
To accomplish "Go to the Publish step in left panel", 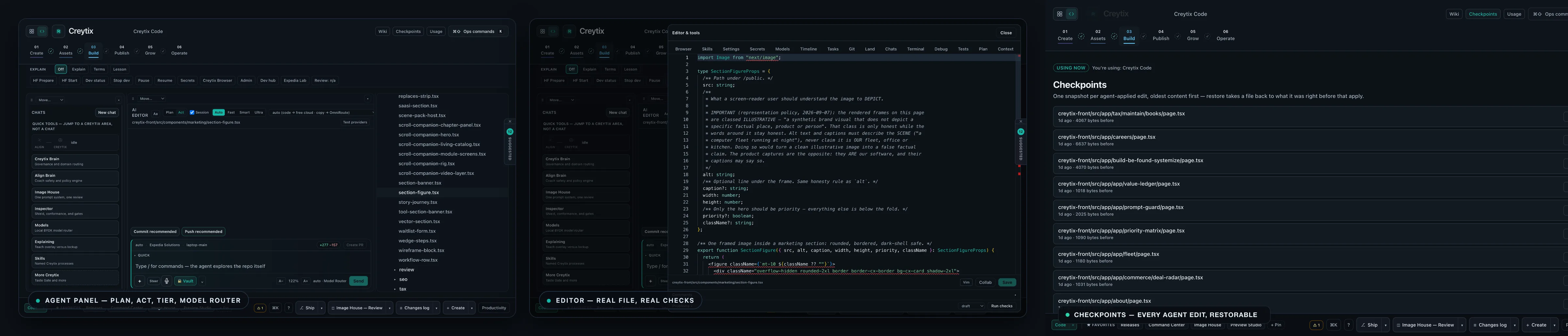I will 122,50.
